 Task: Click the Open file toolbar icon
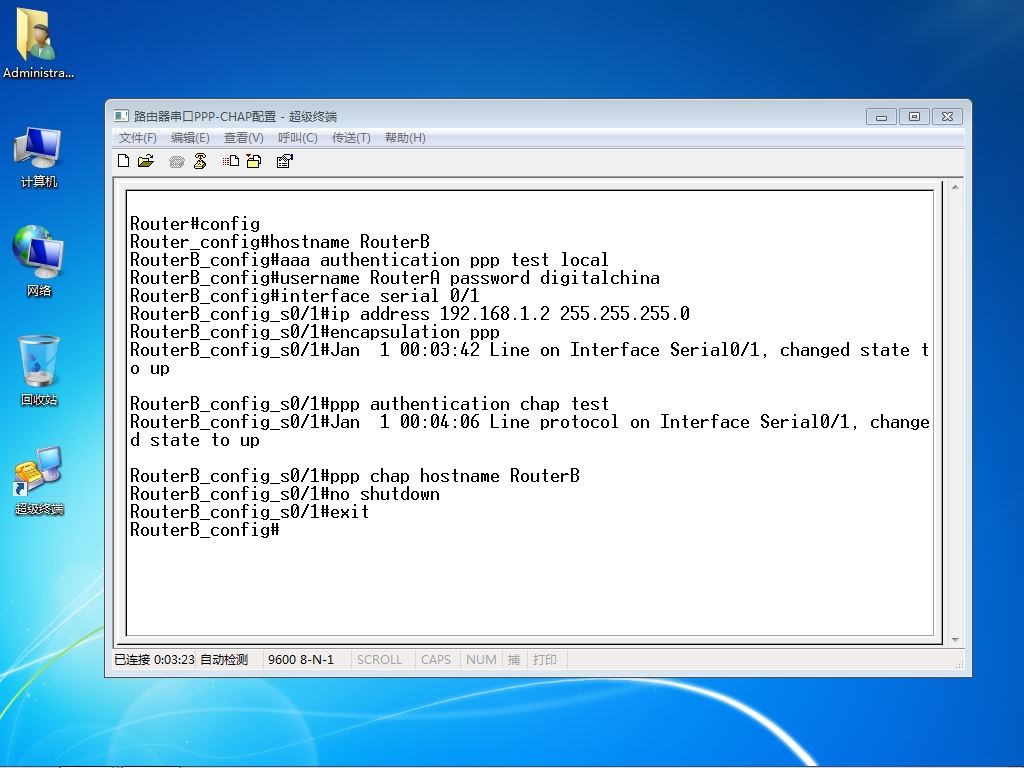(146, 161)
